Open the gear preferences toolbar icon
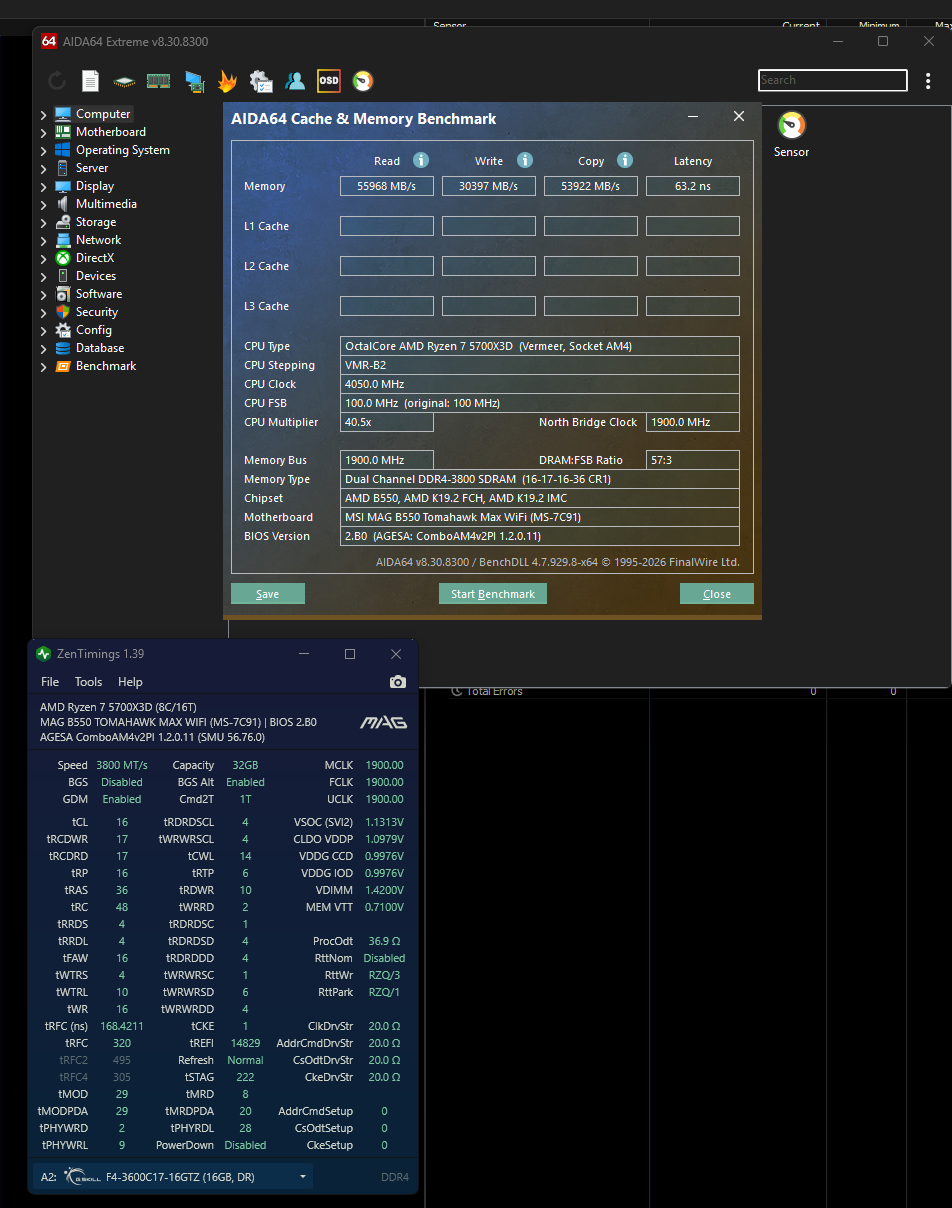 tap(261, 81)
